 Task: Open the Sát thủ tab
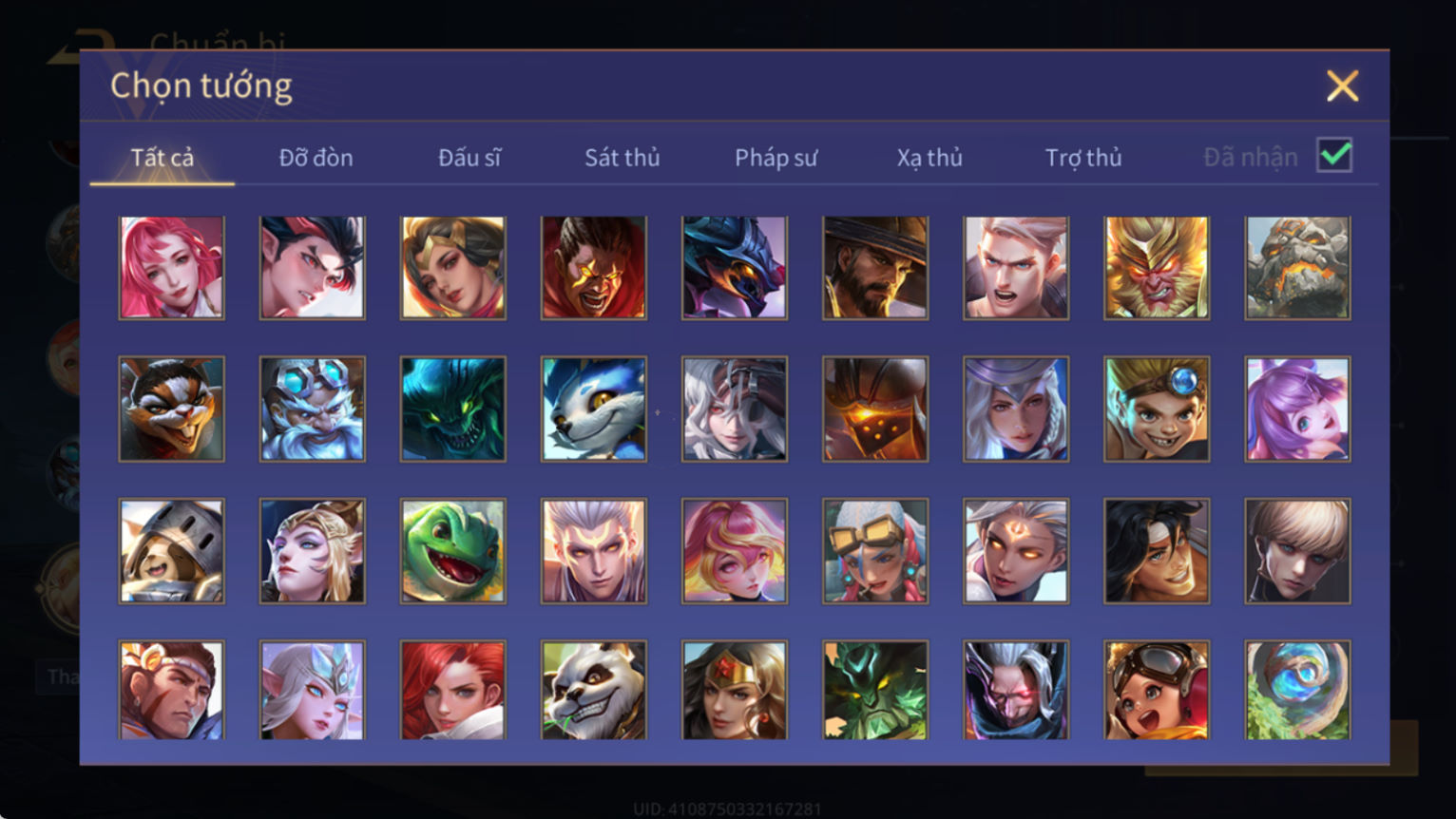[x=623, y=158]
